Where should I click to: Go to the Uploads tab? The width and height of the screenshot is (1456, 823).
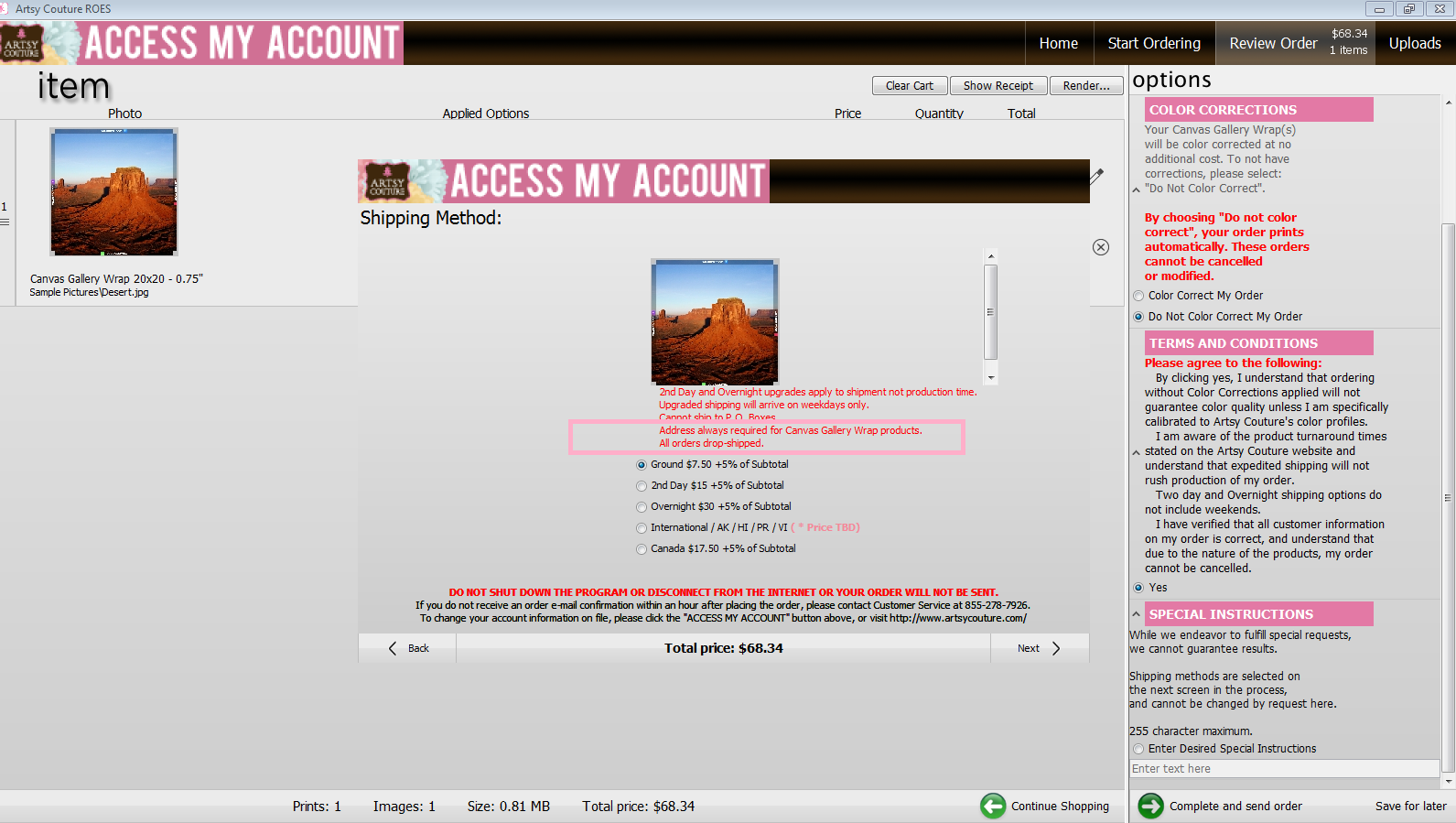tap(1414, 43)
